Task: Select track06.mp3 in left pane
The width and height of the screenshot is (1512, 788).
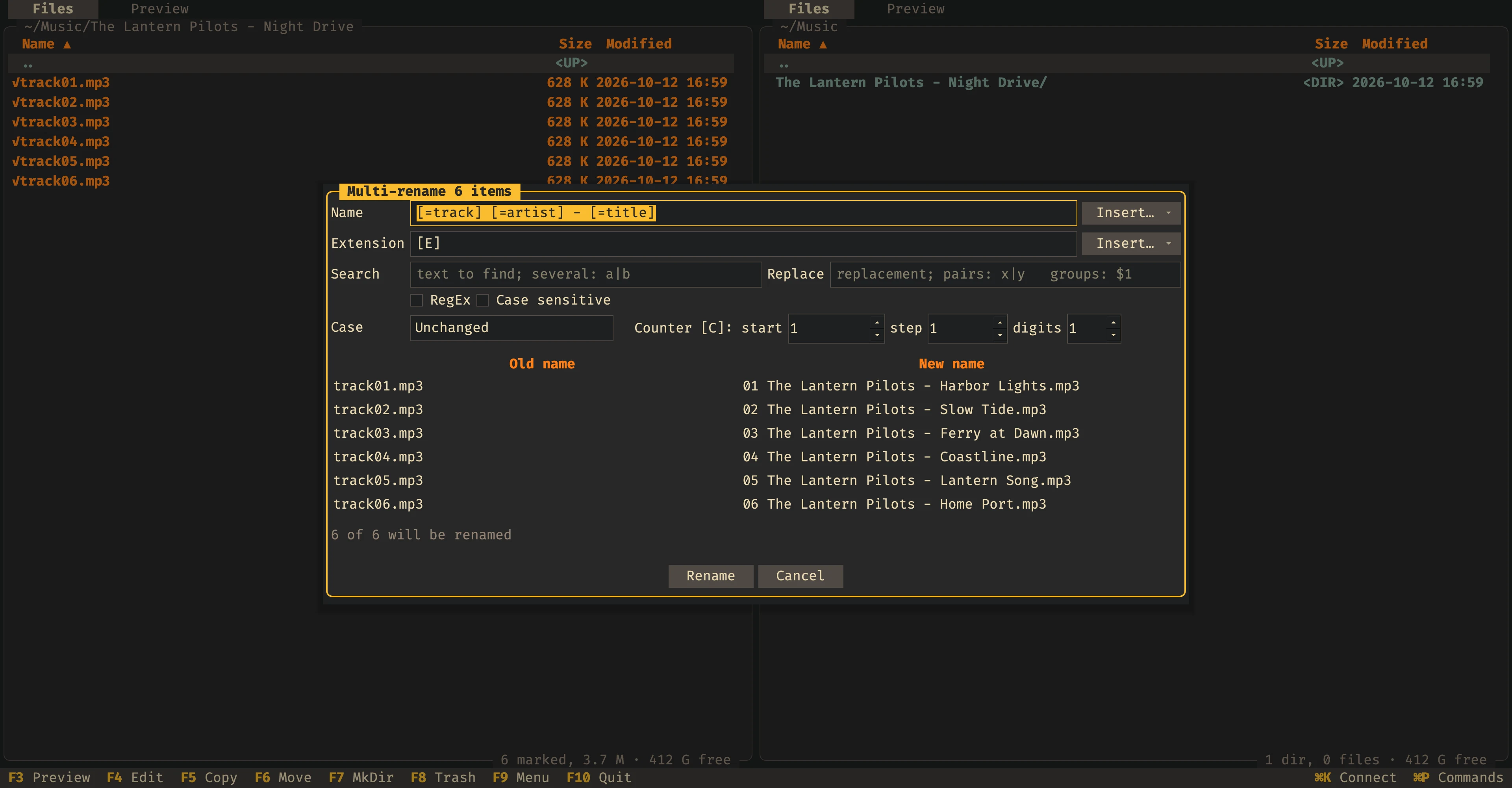Action: 371,181
